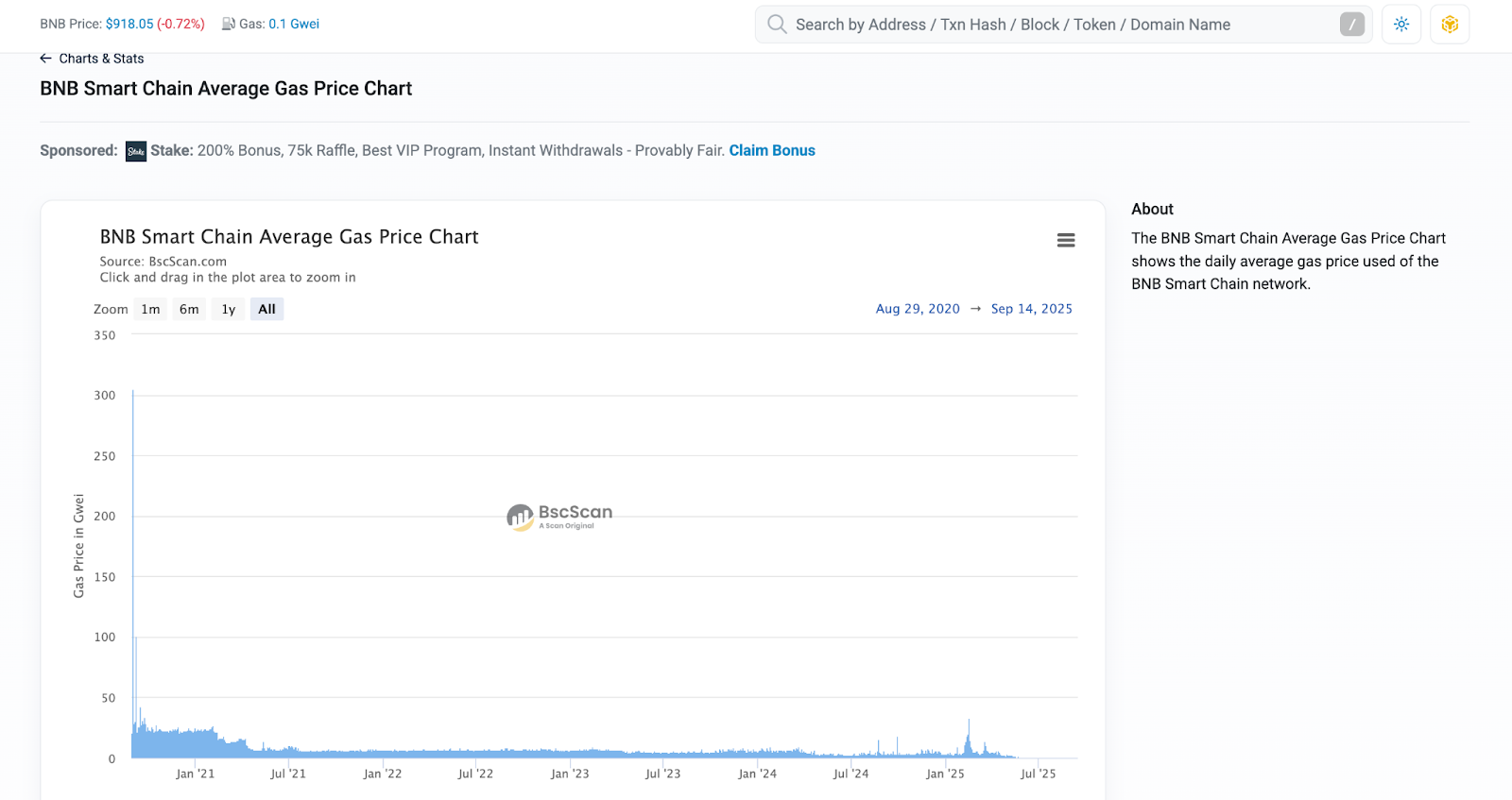Click the page heading above the sponsored line
This screenshot has height=800, width=1512.
226,89
